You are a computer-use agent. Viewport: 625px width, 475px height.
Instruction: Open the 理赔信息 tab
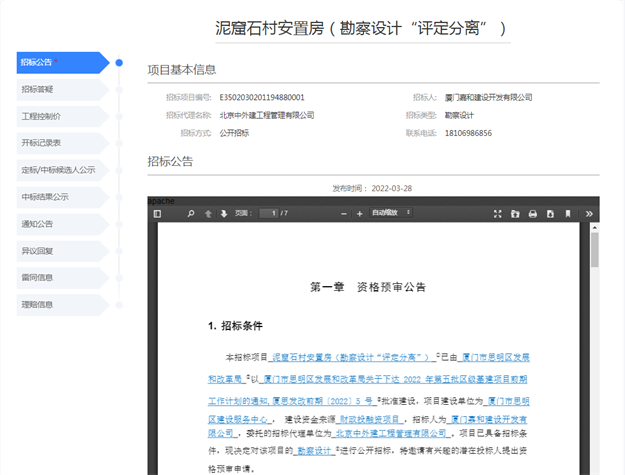pyautogui.click(x=63, y=305)
